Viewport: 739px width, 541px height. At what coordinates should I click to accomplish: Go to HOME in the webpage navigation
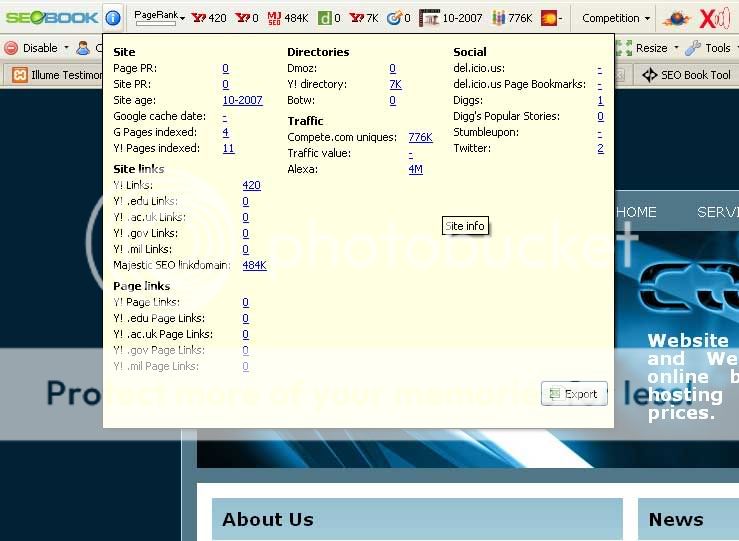point(636,212)
